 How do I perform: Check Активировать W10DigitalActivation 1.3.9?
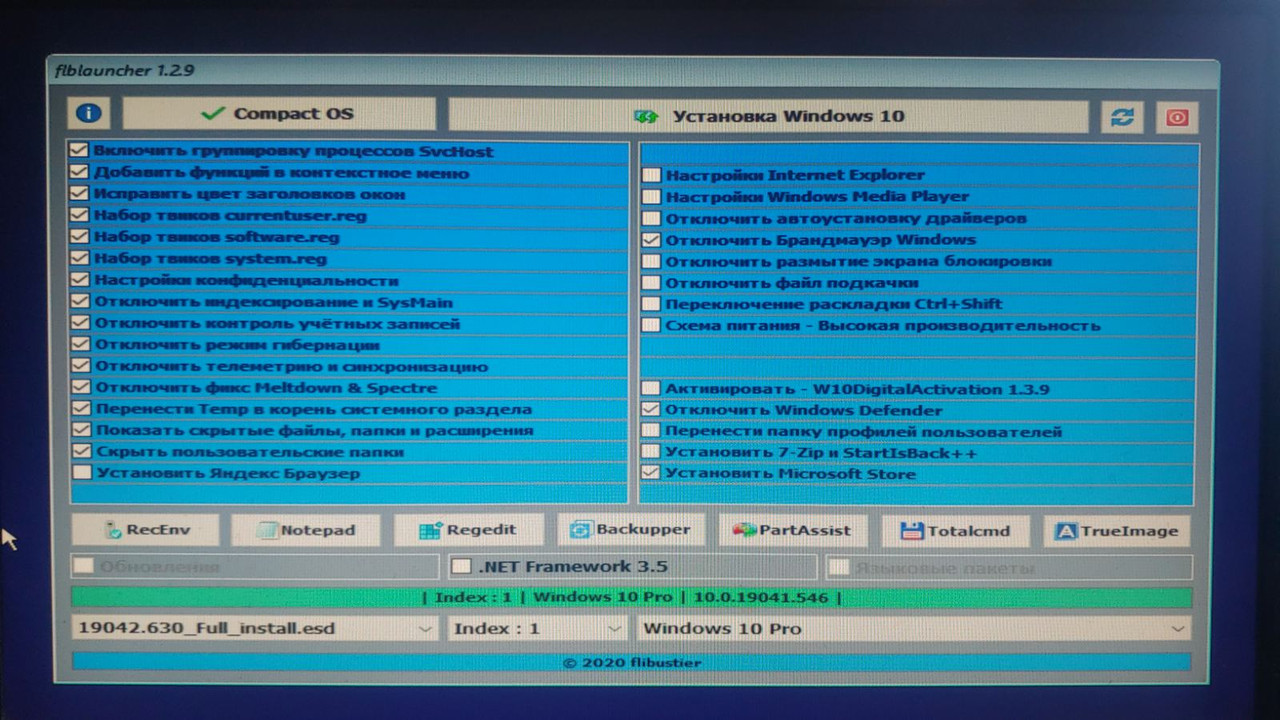[651, 389]
